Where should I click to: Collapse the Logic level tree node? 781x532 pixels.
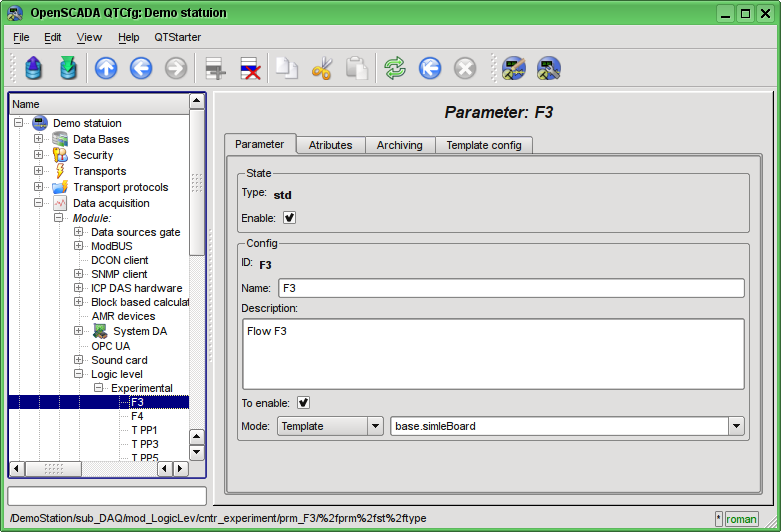tap(79, 374)
